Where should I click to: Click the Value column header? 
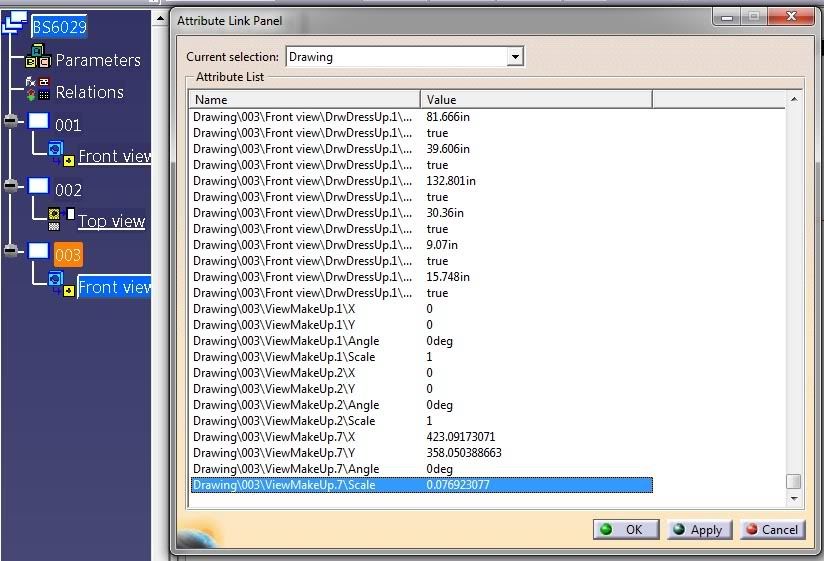pyautogui.click(x=537, y=99)
